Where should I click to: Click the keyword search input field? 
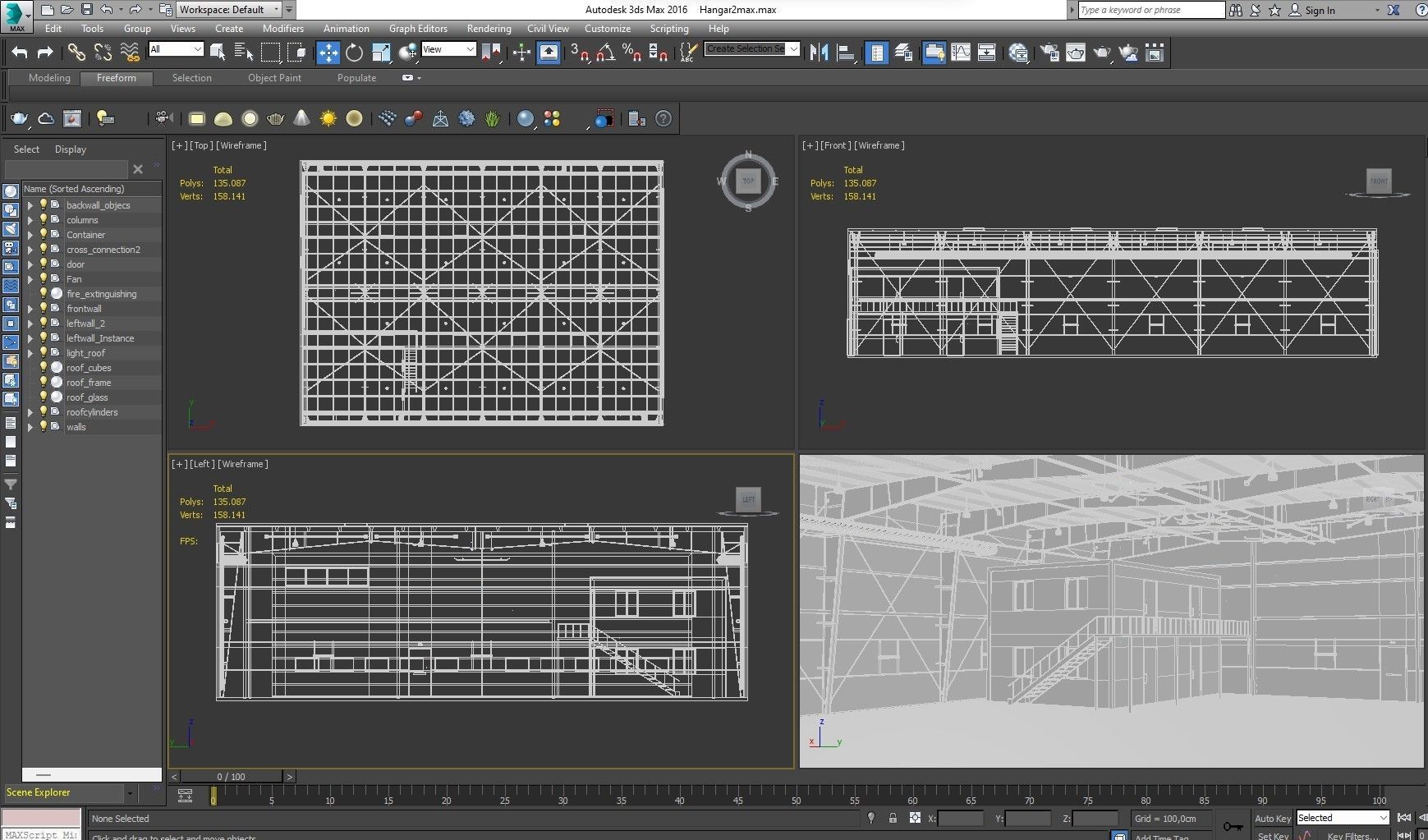coord(1150,10)
